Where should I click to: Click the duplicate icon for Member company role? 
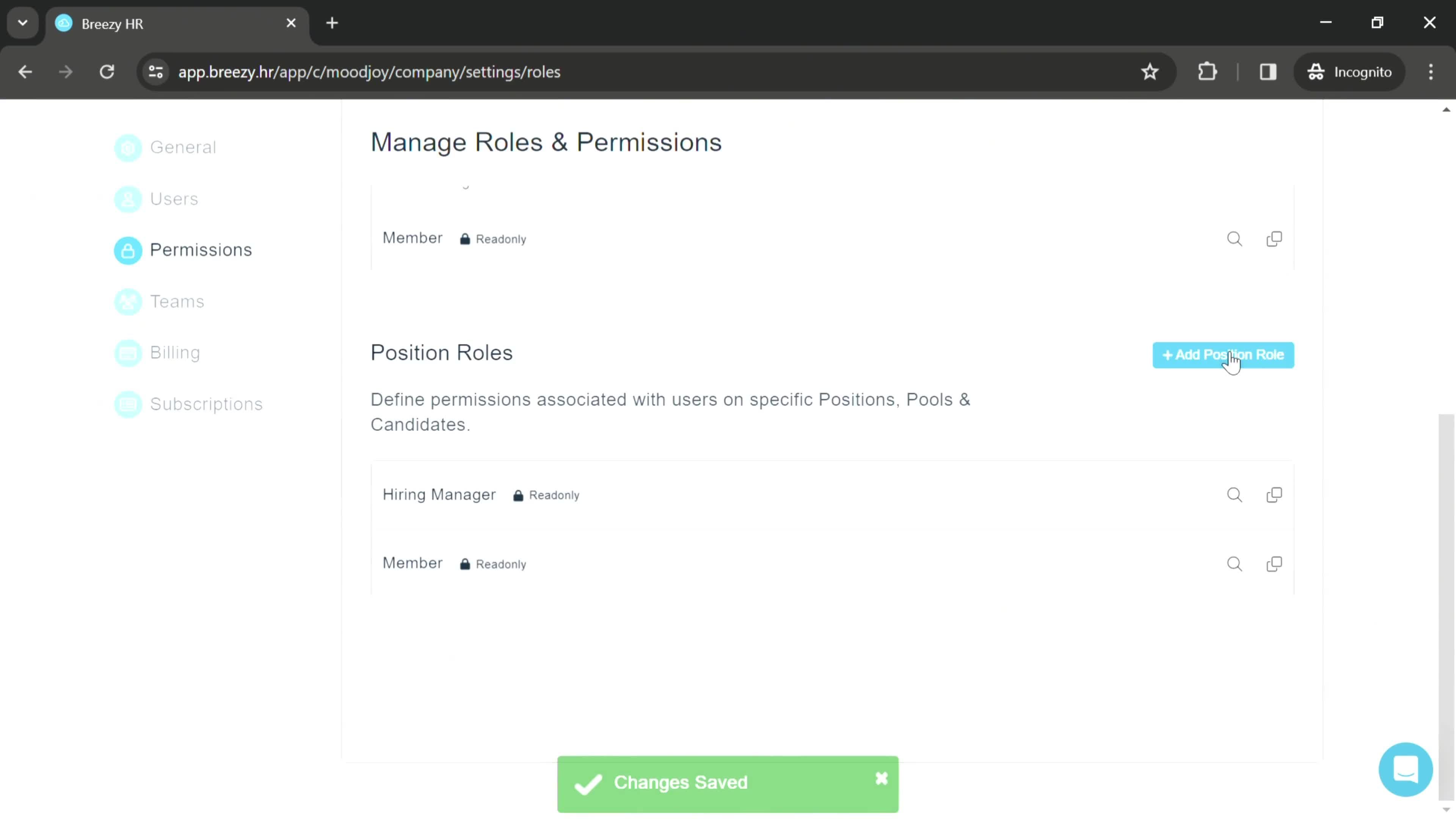[1275, 239]
